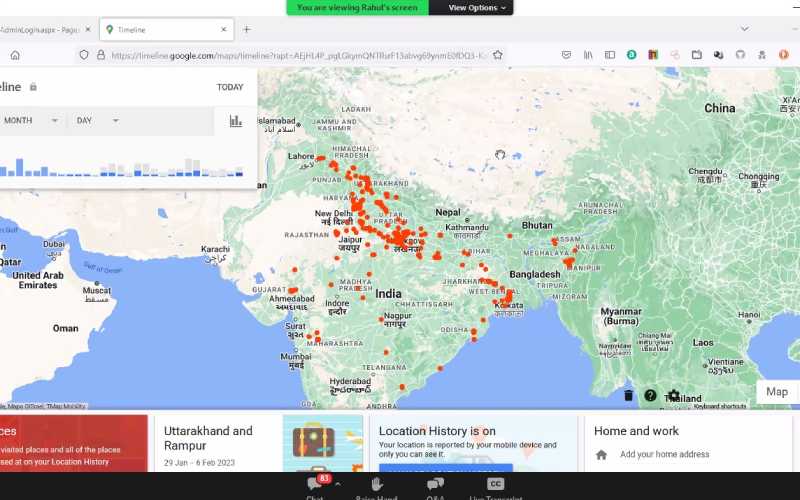Switch map type with Map button
Screen dimensions: 800x500
pyautogui.click(x=777, y=392)
